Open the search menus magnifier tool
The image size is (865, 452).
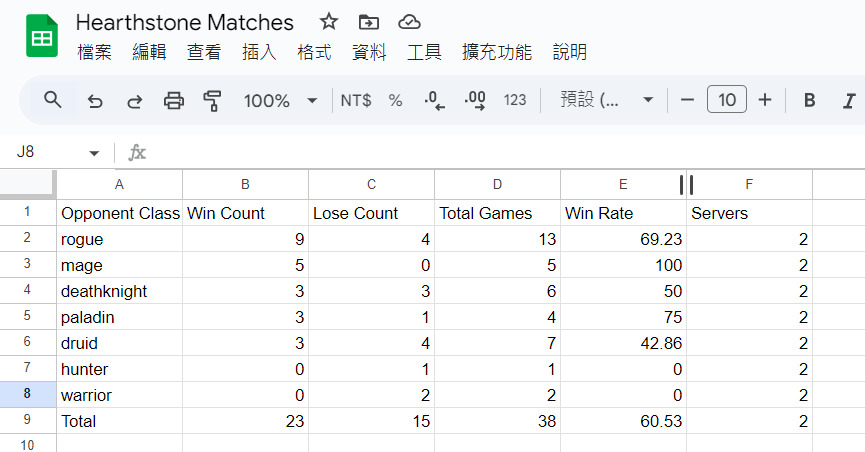coord(53,100)
